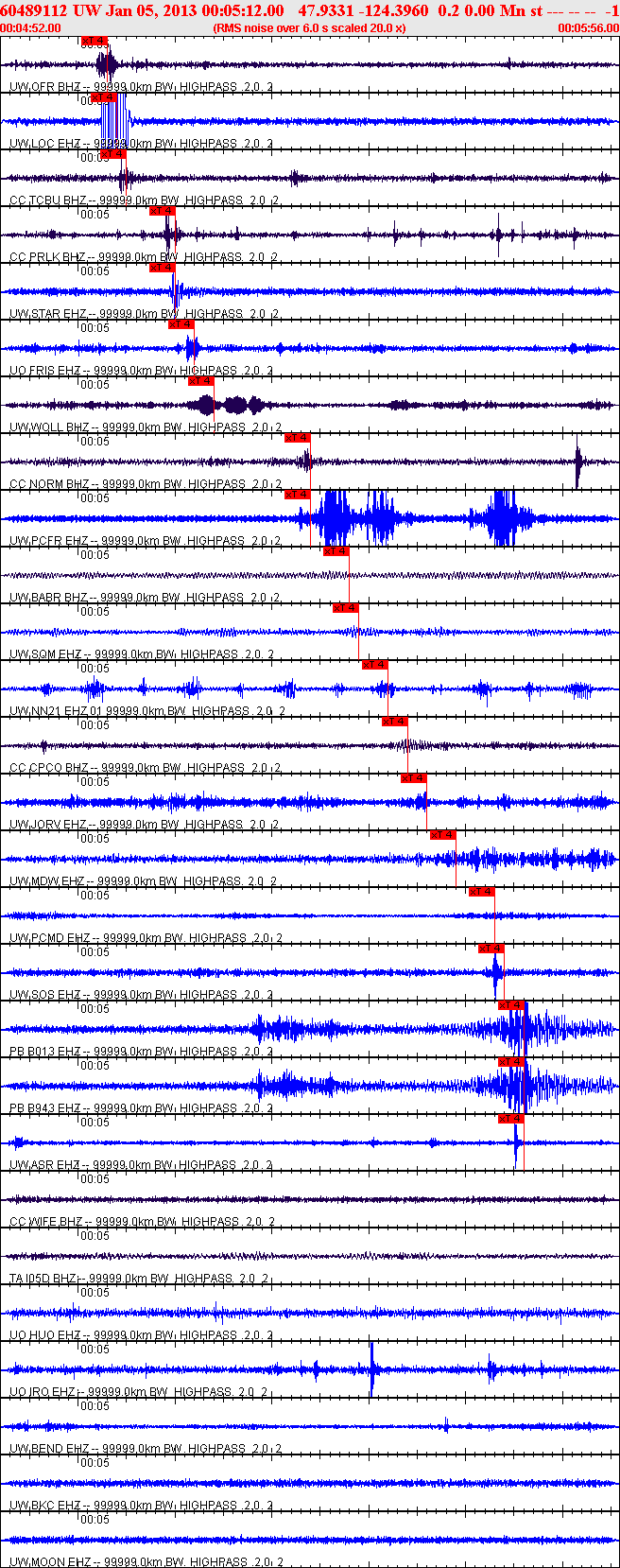Select the PB.B943 EHZ station label

(141, 1108)
